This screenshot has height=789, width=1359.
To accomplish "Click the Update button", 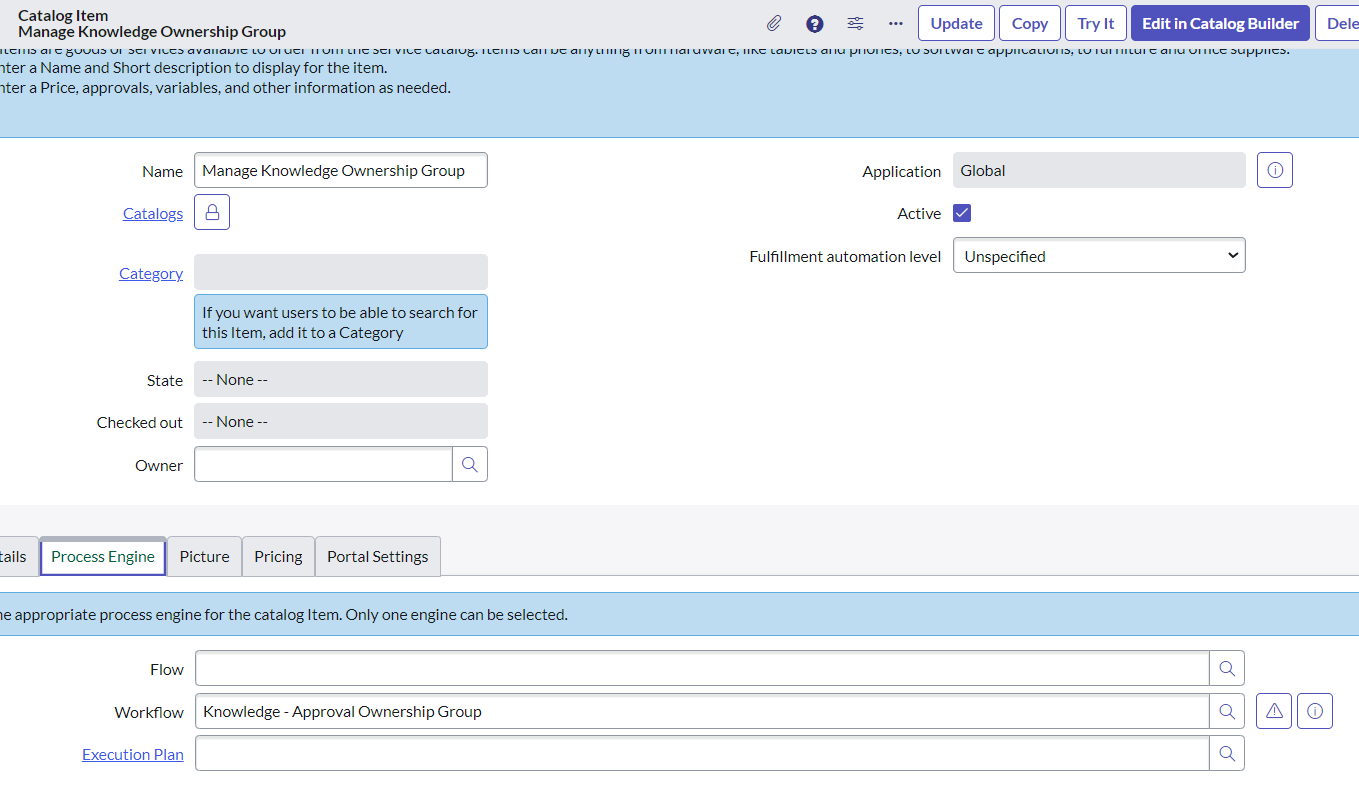I will (956, 23).
